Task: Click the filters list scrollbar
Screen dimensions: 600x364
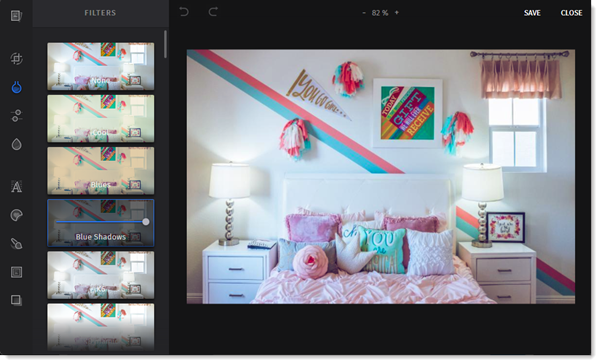Action: [165, 44]
